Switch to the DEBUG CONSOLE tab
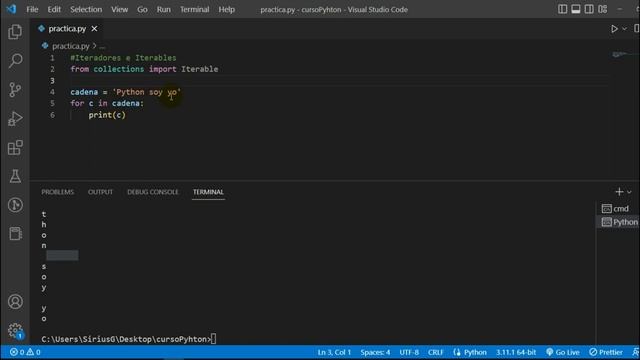 click(x=153, y=192)
